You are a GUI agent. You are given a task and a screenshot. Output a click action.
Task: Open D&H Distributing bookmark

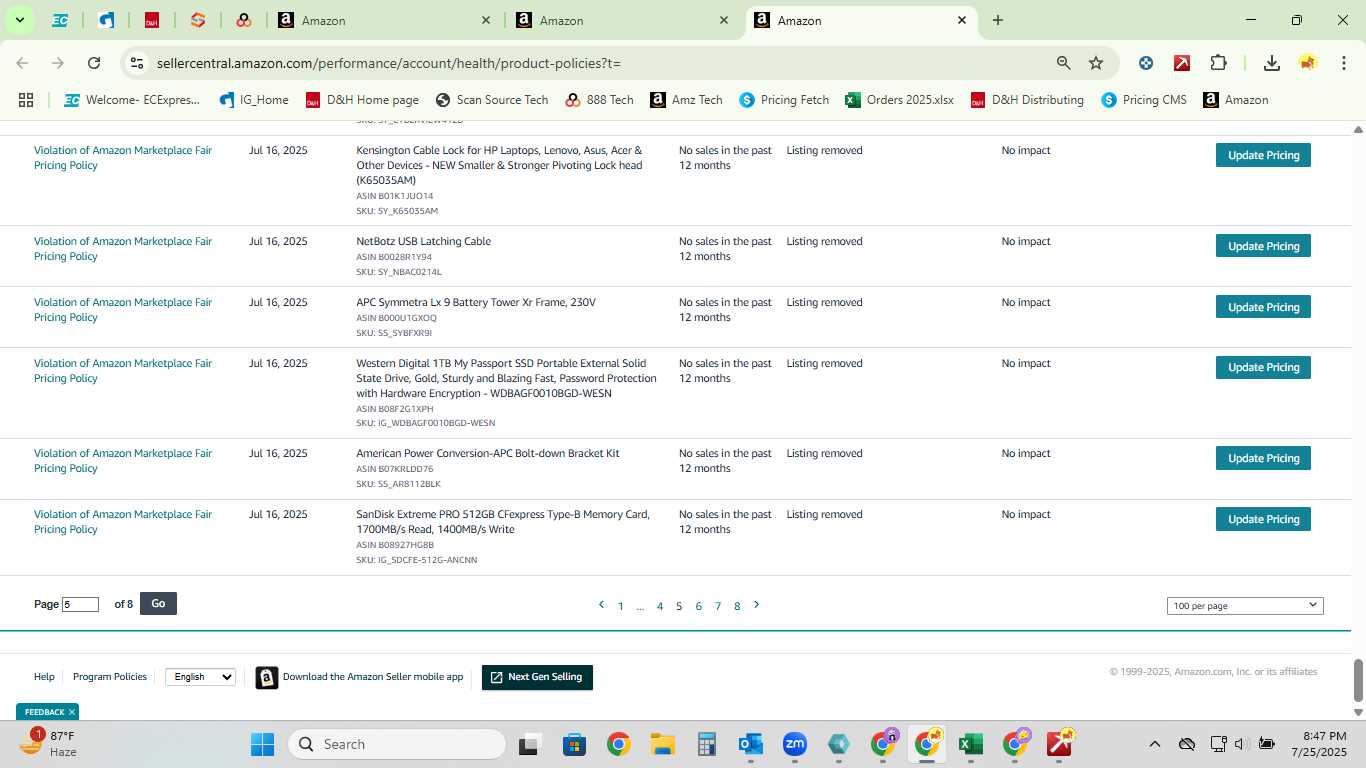tap(1026, 100)
